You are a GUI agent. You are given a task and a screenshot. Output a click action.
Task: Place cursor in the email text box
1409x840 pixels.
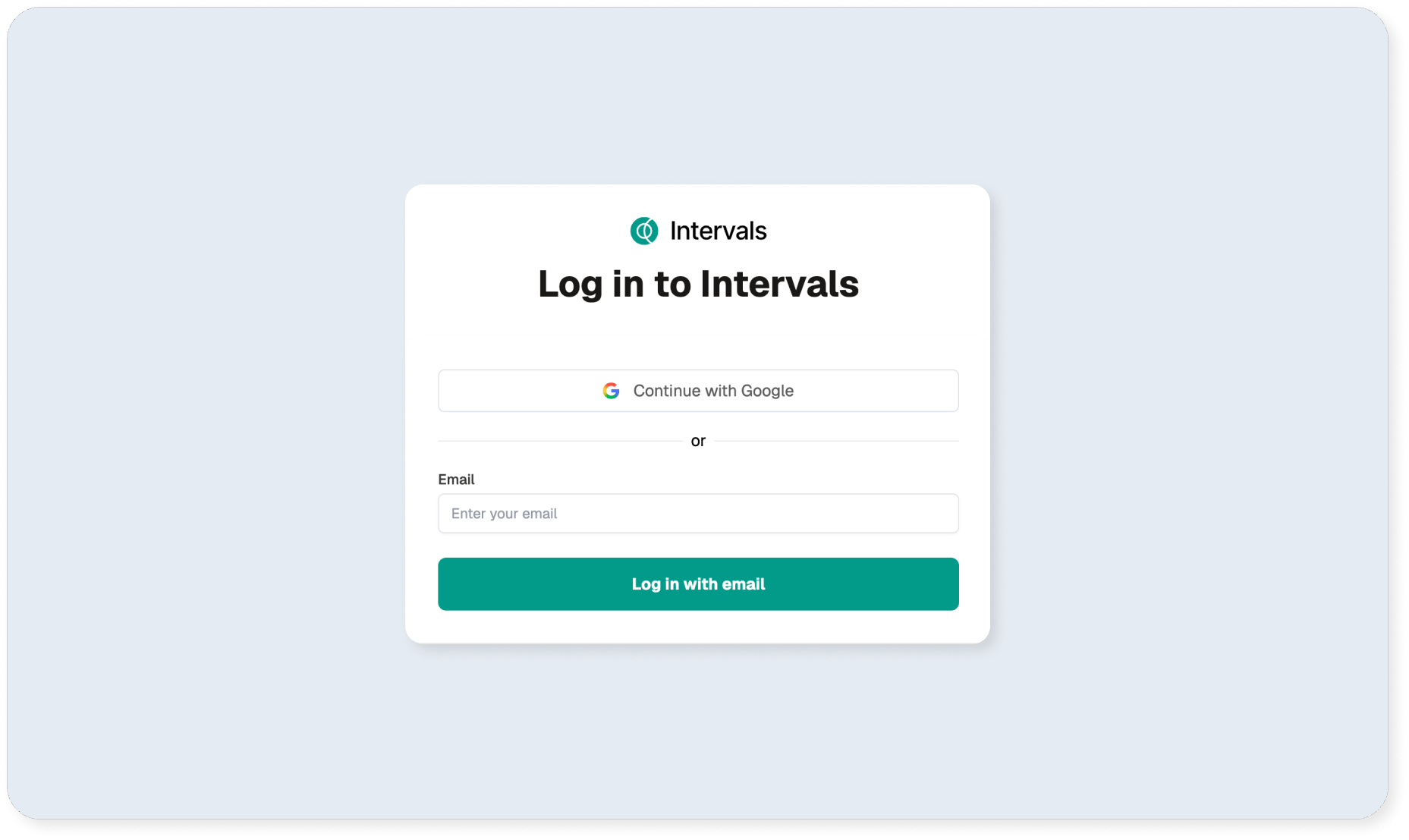pos(698,514)
